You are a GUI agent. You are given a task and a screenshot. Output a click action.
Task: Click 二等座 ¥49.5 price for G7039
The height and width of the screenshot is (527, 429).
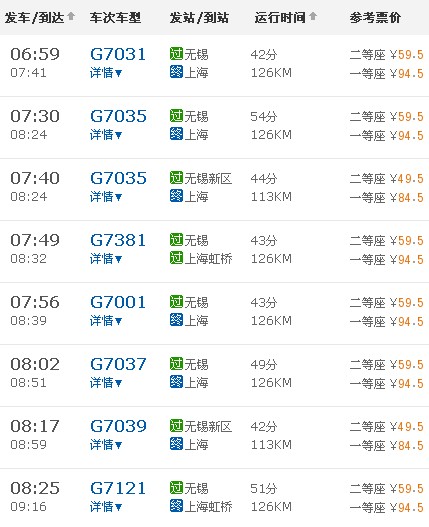coord(386,427)
